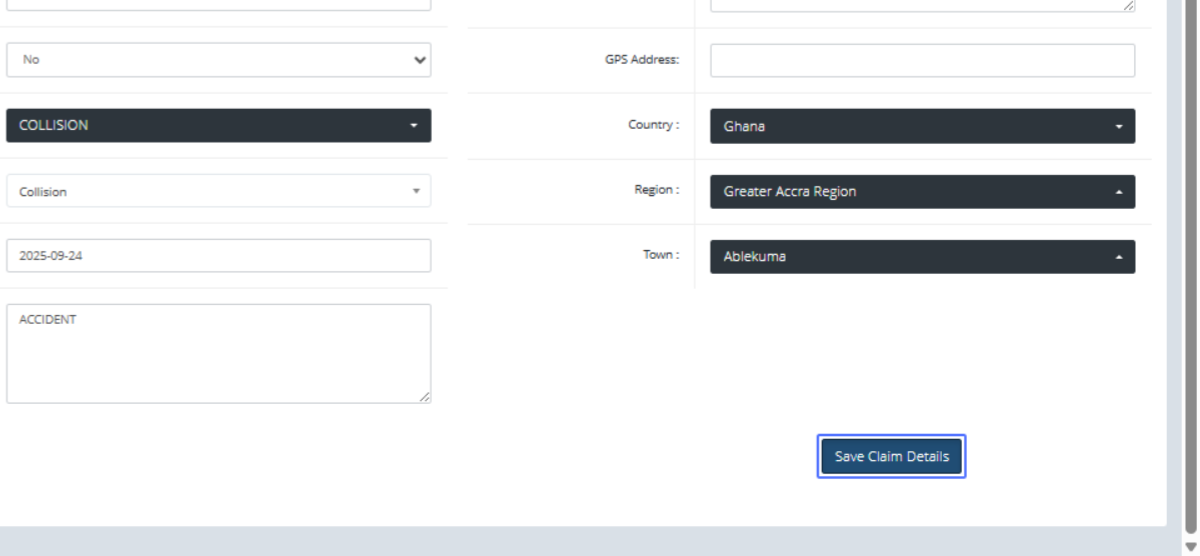Click the resize handle above GPS Address
The width and height of the screenshot is (1200, 556).
(1129, 6)
